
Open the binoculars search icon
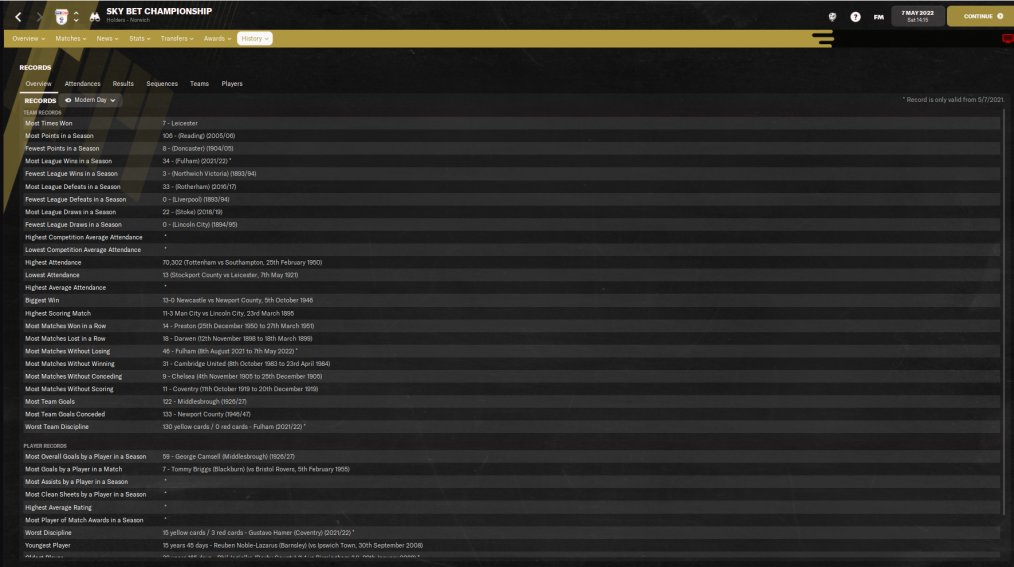(x=95, y=17)
